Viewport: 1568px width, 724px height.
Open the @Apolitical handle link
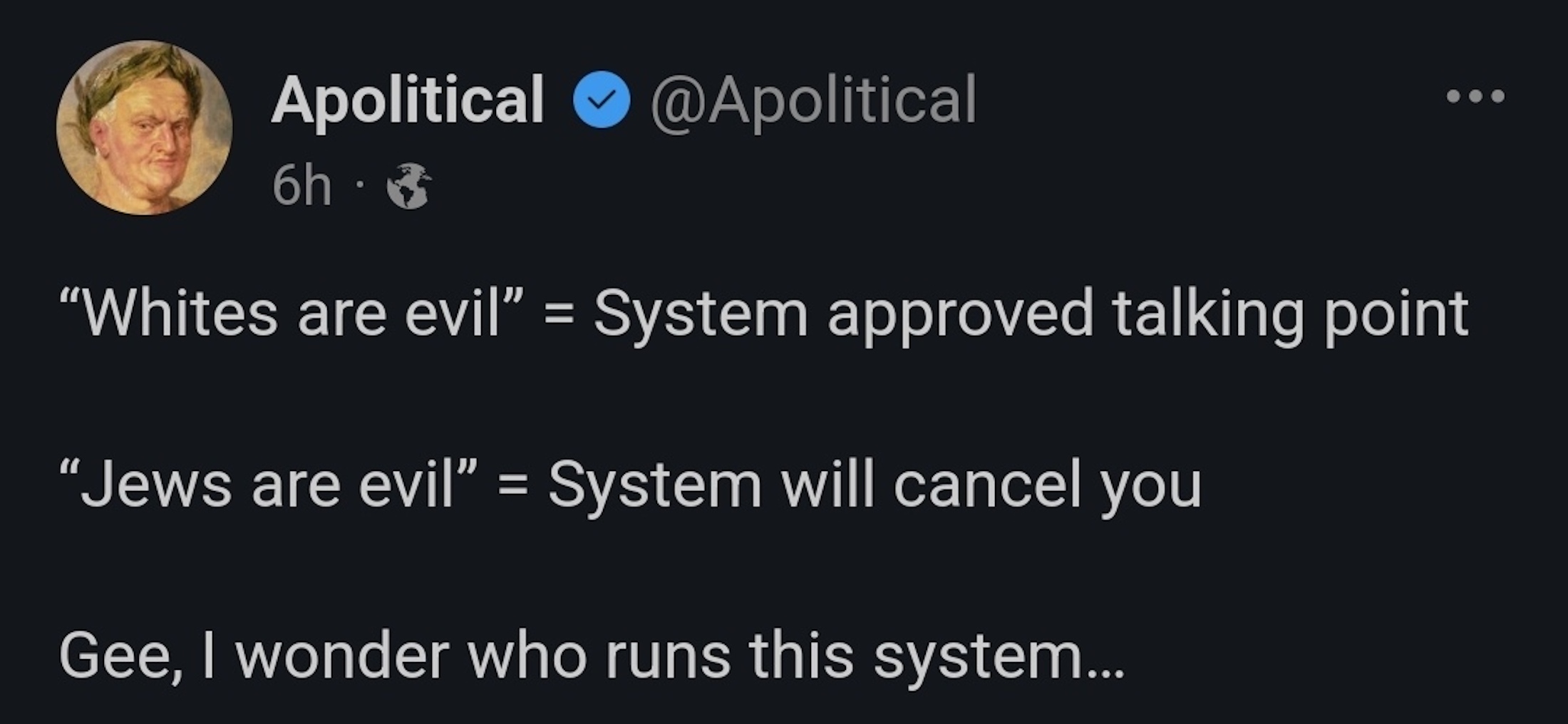813,99
